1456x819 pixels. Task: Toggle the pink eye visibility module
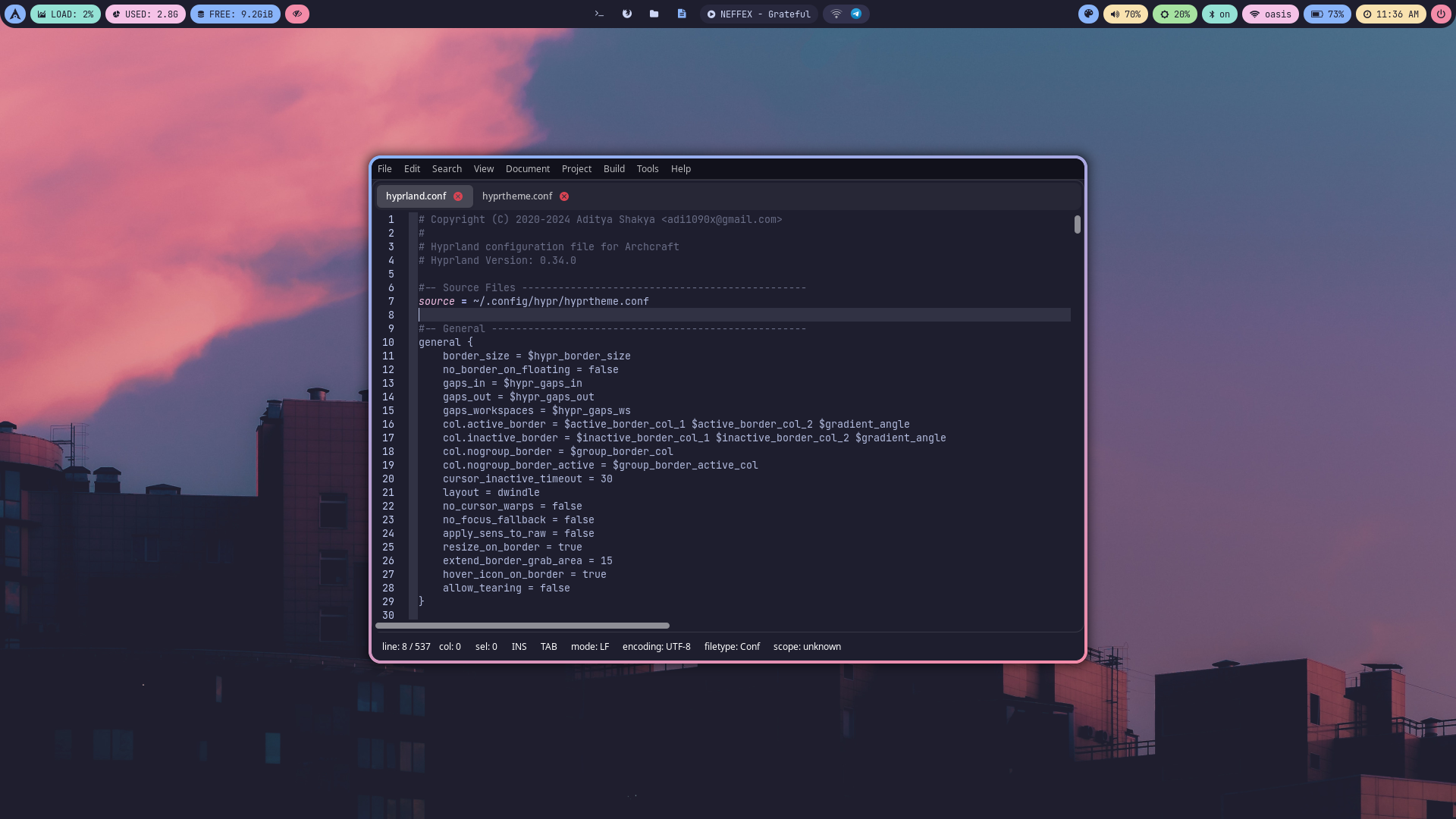point(297,14)
